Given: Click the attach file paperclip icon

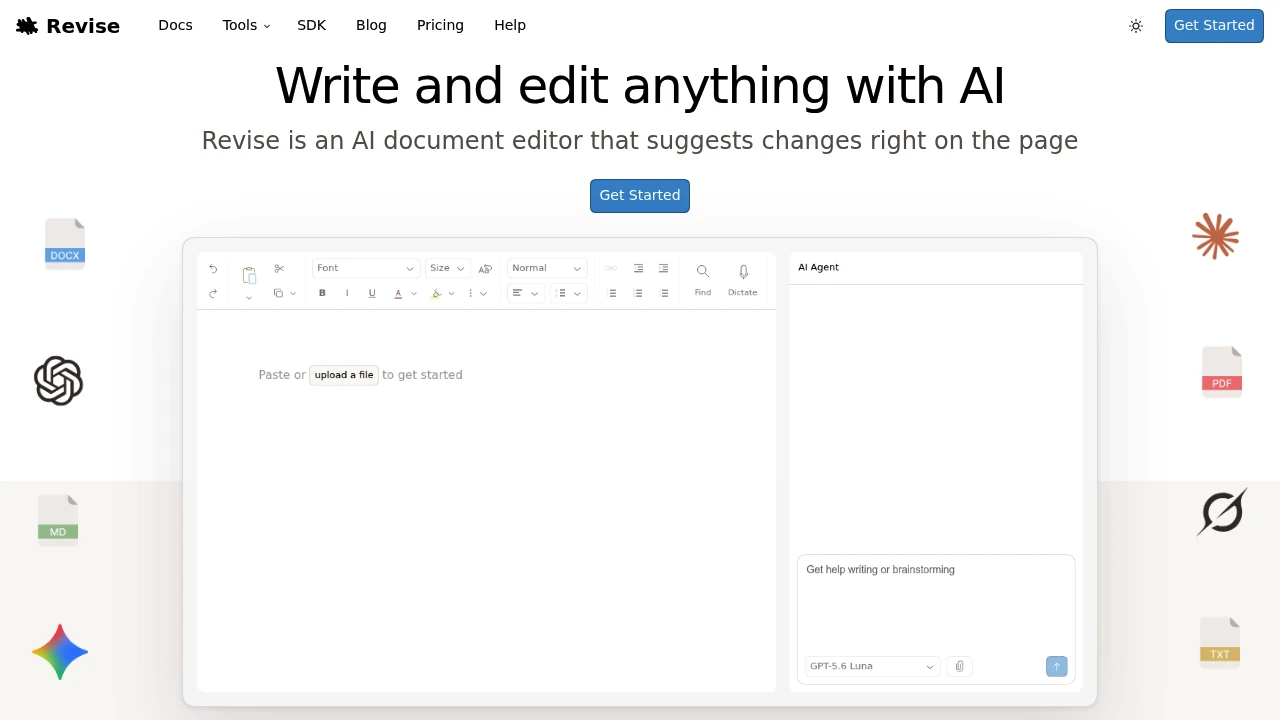Looking at the screenshot, I should (959, 666).
